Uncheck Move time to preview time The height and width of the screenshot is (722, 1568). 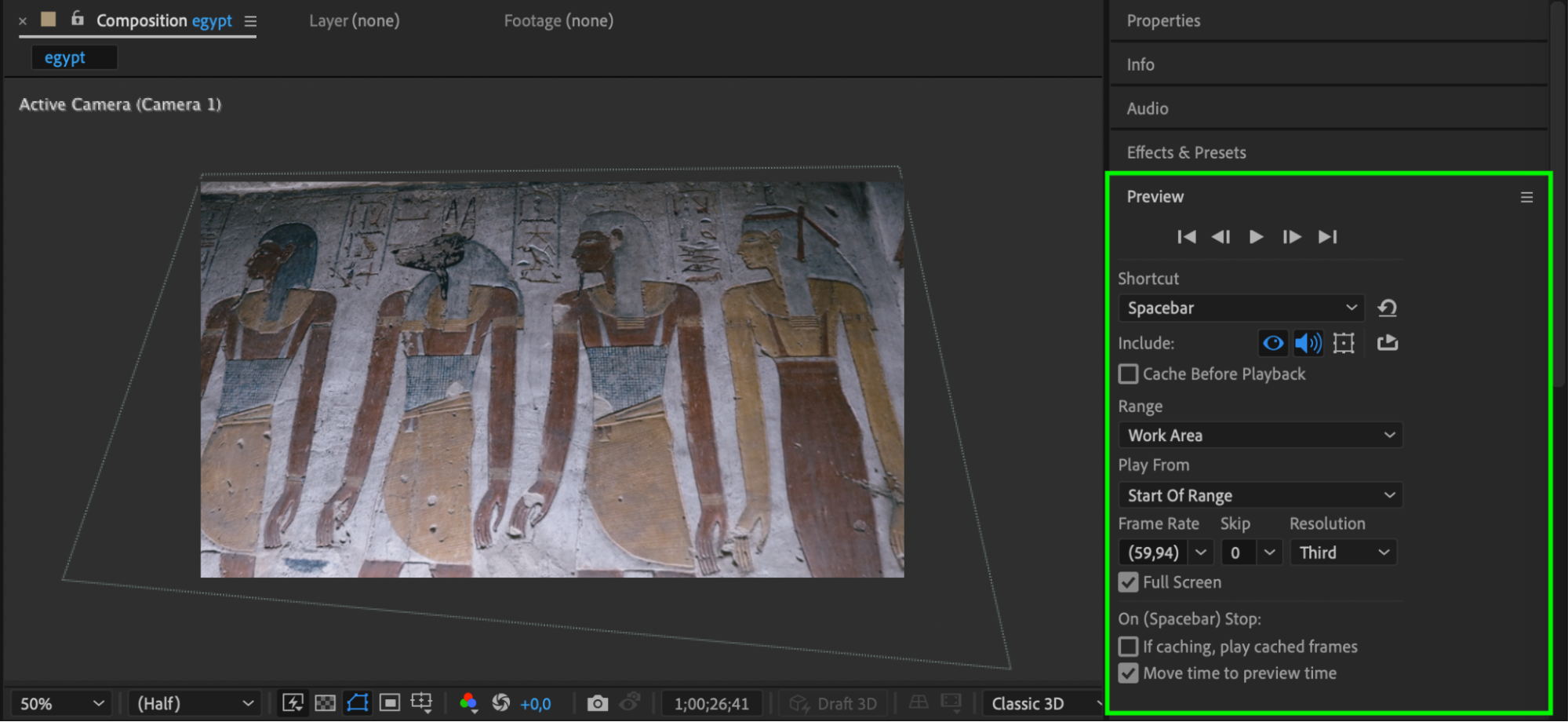pyautogui.click(x=1128, y=673)
